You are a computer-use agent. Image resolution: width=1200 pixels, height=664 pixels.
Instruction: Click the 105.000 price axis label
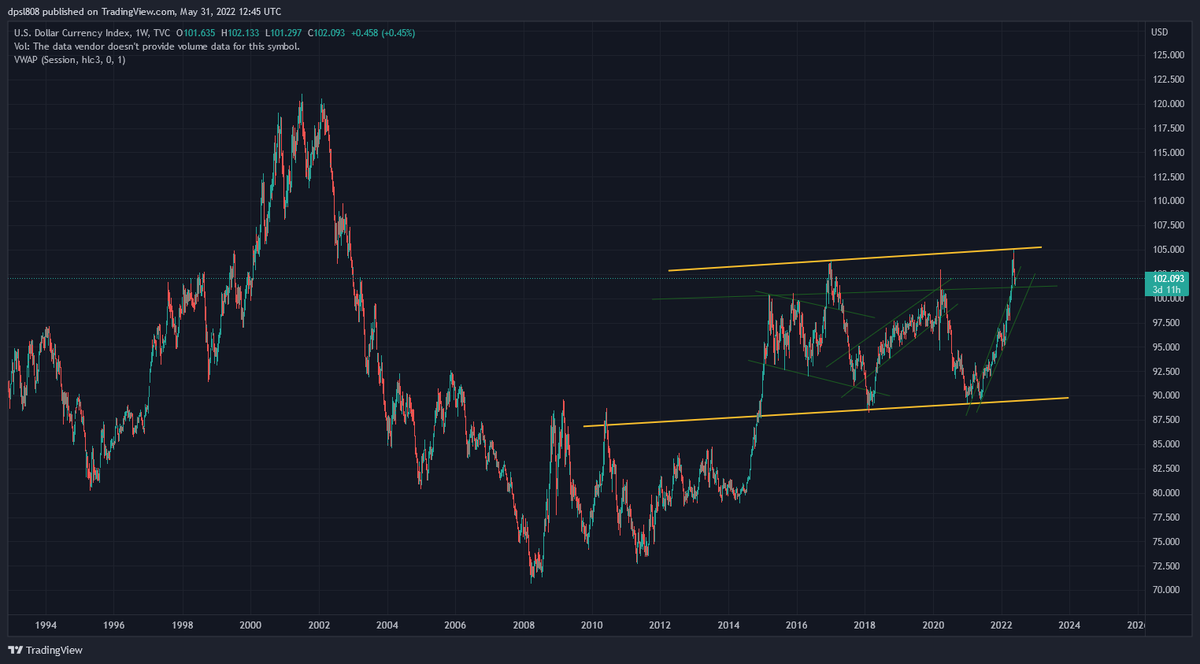pos(1169,250)
